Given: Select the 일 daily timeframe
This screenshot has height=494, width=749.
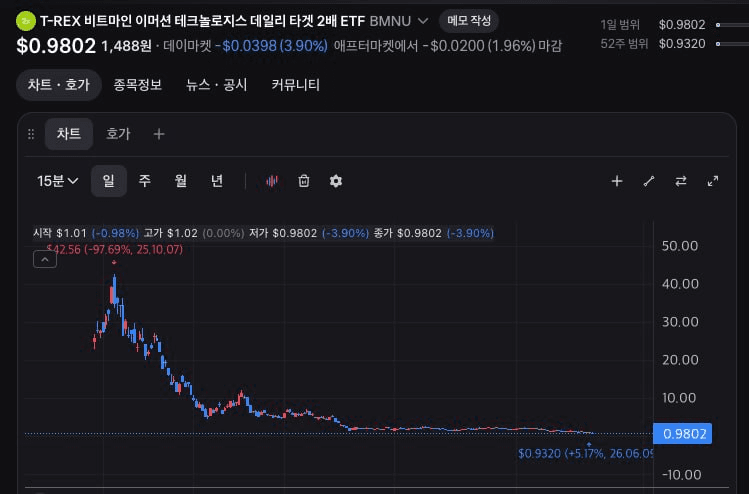Looking at the screenshot, I should tap(108, 181).
